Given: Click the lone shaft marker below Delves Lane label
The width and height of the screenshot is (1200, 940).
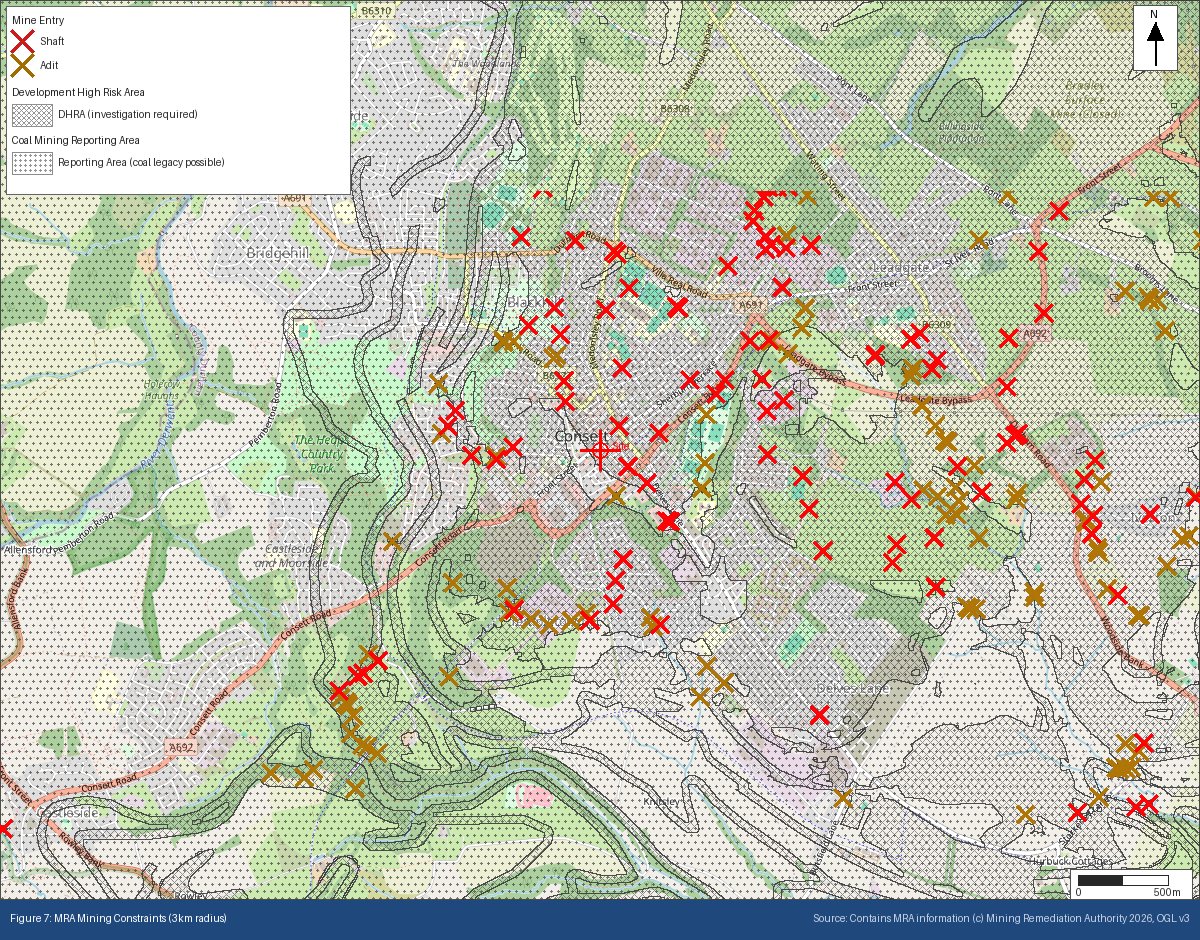Looking at the screenshot, I should (820, 714).
